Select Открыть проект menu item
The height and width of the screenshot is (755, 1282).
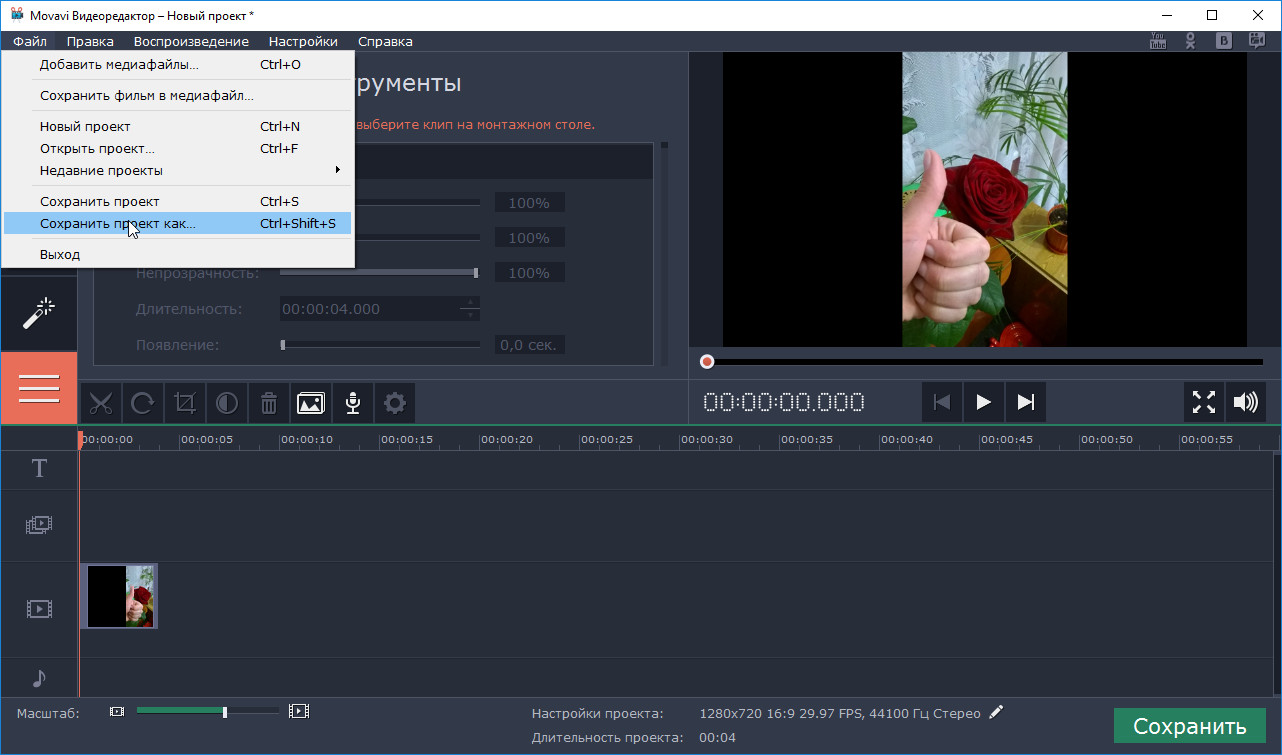tap(178, 149)
